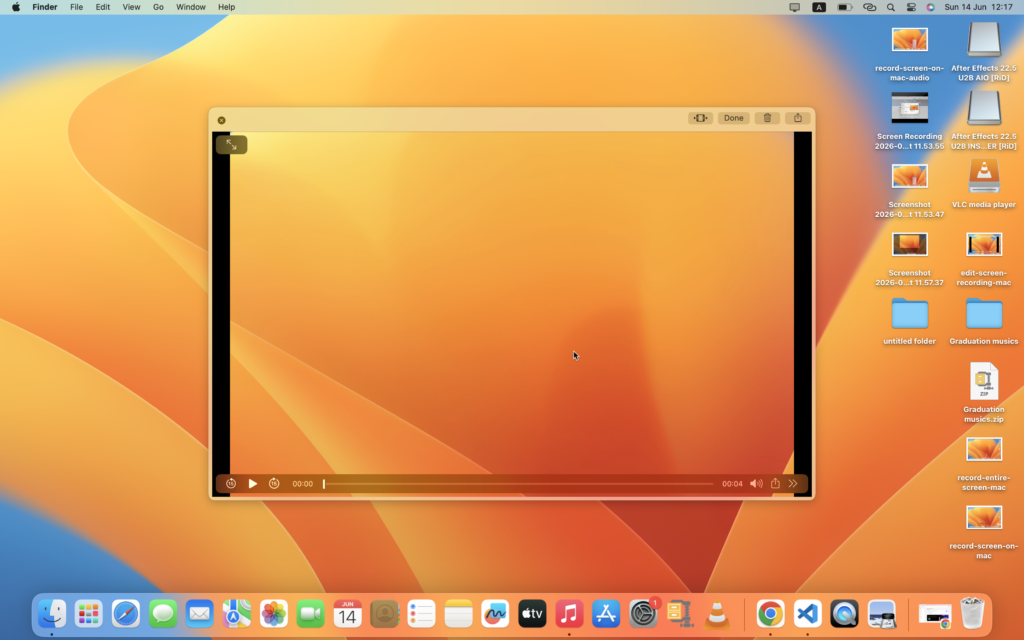
Task: Open Spotlight search
Action: pyautogui.click(x=891, y=7)
